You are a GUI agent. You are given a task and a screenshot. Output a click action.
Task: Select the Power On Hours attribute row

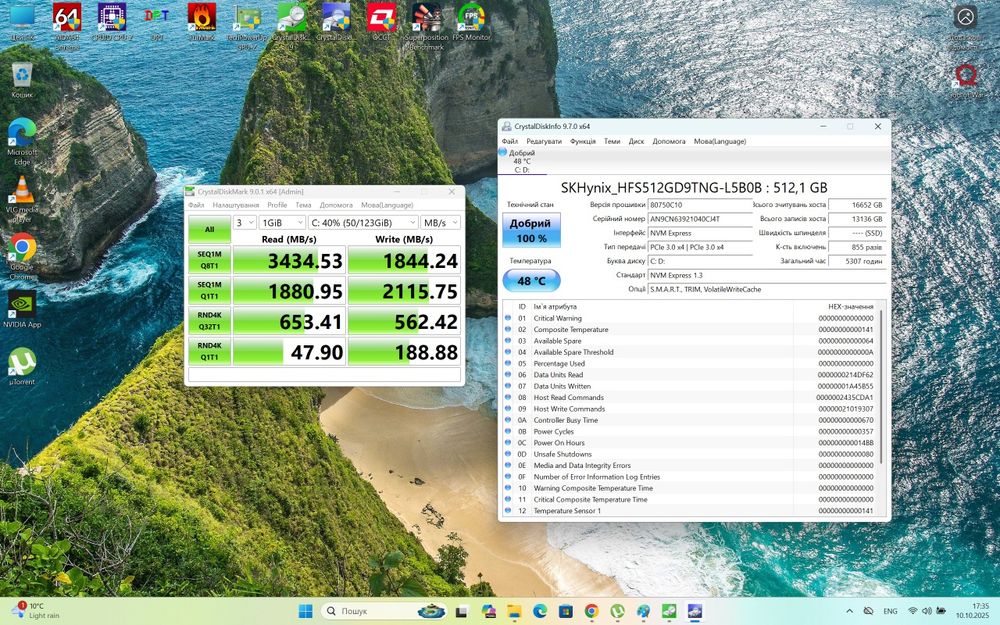click(x=689, y=443)
